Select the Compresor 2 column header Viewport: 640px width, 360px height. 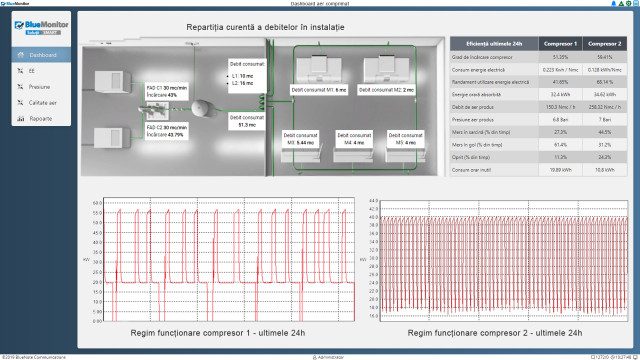(x=604, y=44)
